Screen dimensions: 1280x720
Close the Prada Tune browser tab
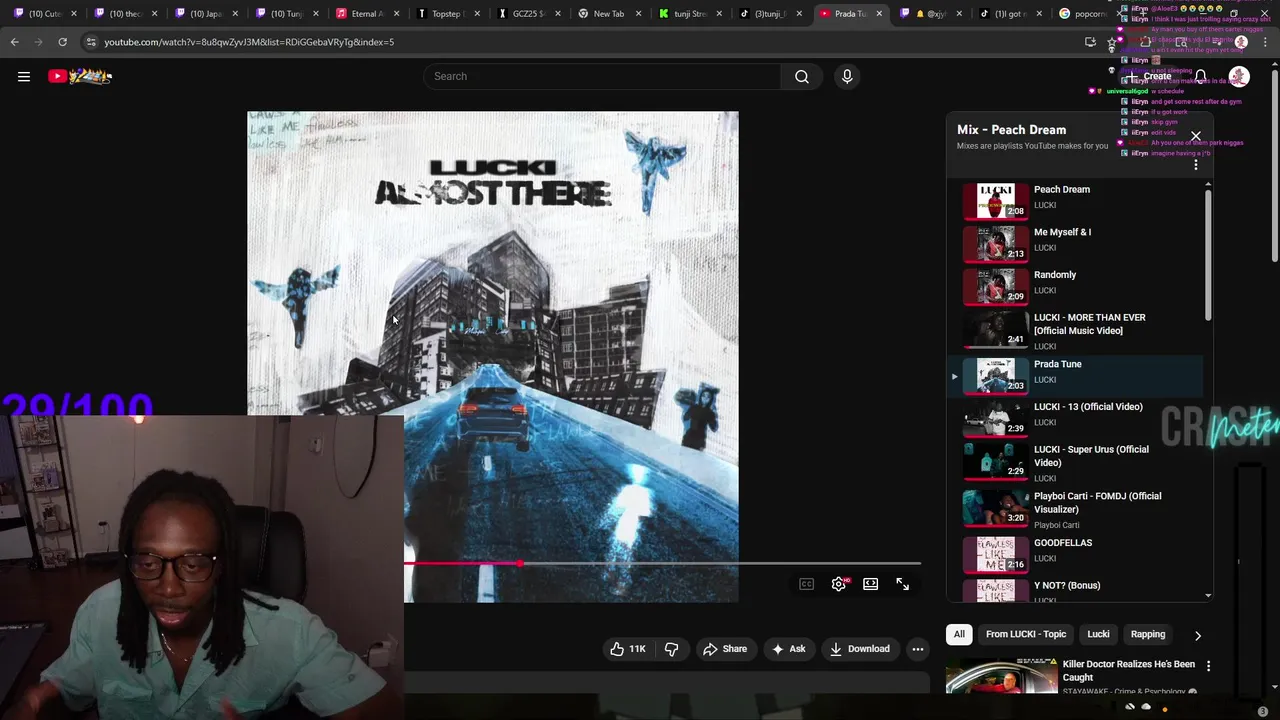pyautogui.click(x=879, y=14)
